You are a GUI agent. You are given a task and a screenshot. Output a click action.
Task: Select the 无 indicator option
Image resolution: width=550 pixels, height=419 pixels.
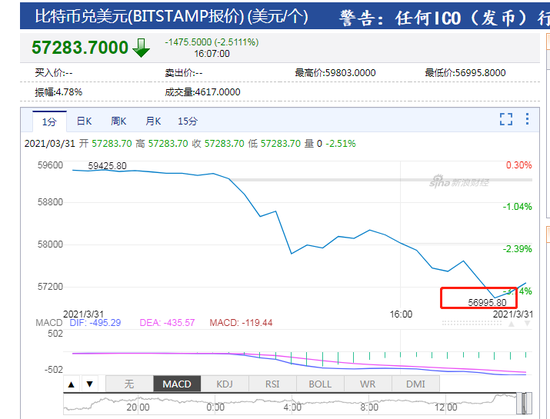click(129, 384)
